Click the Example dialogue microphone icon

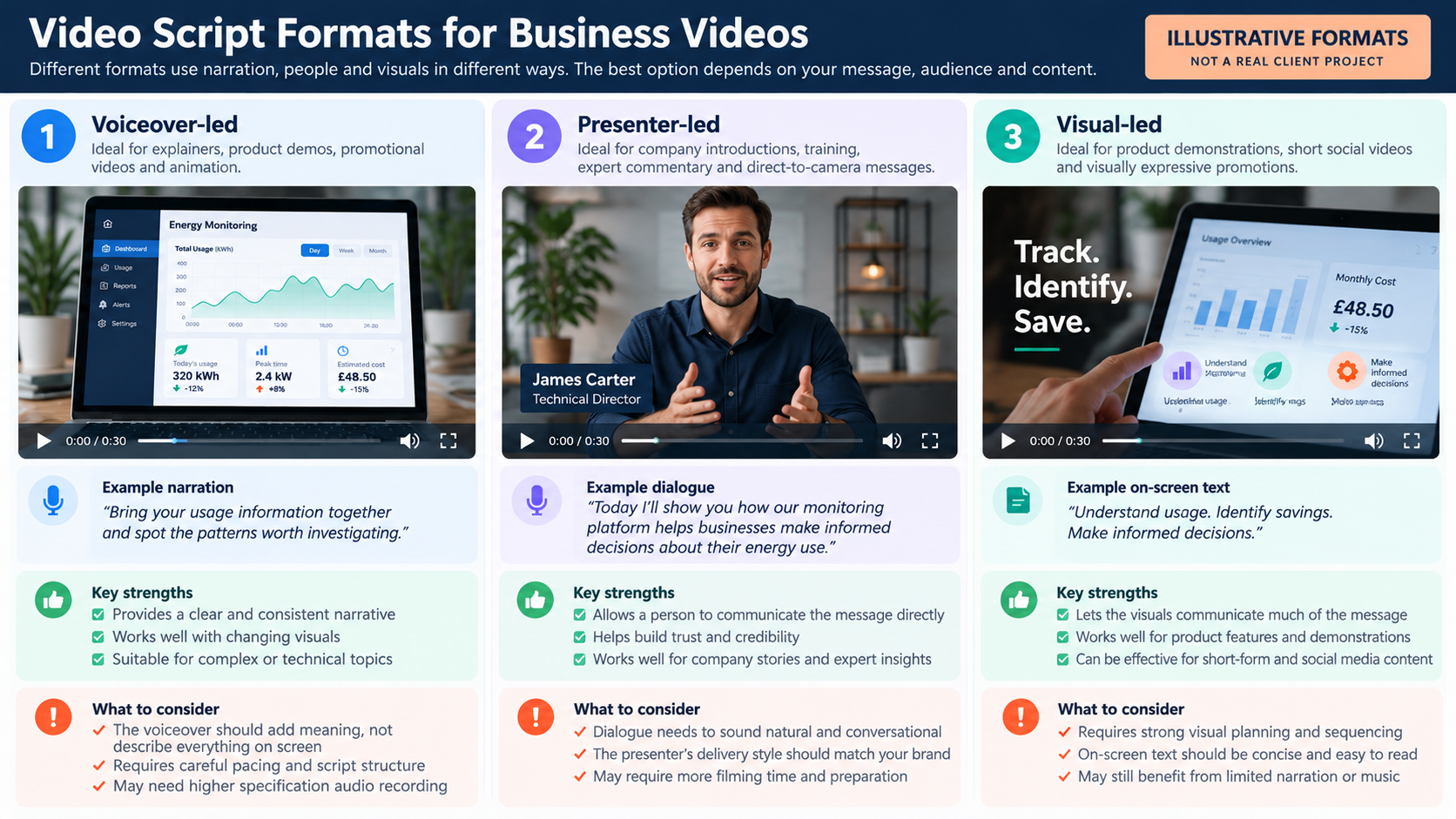pos(536,500)
